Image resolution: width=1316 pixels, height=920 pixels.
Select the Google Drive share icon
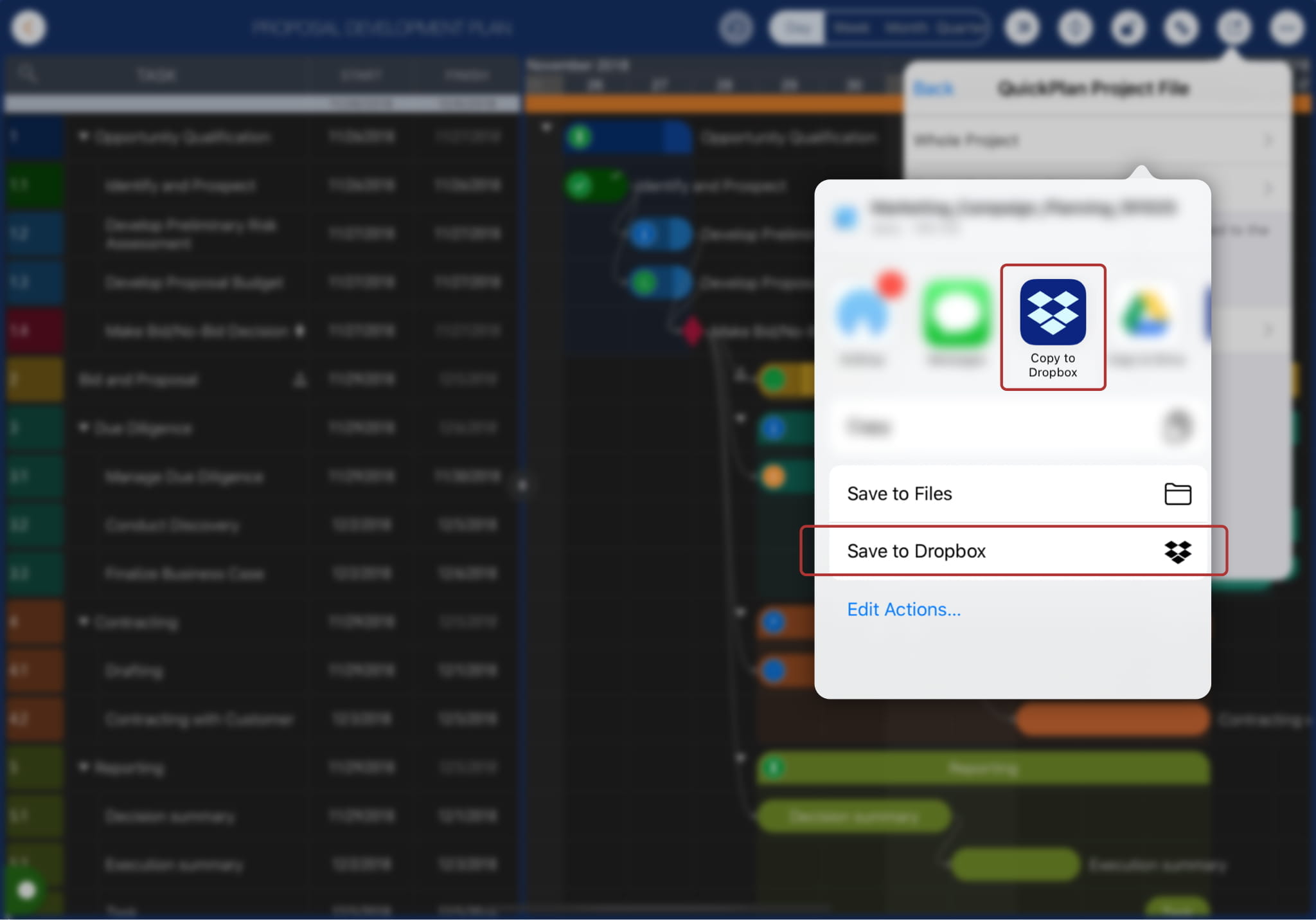tap(1146, 314)
